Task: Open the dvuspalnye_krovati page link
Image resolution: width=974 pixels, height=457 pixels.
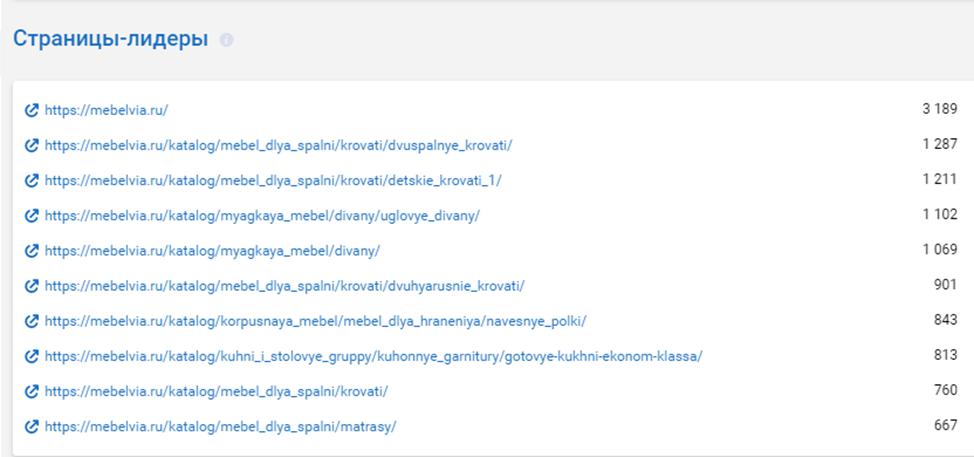Action: coord(278,146)
